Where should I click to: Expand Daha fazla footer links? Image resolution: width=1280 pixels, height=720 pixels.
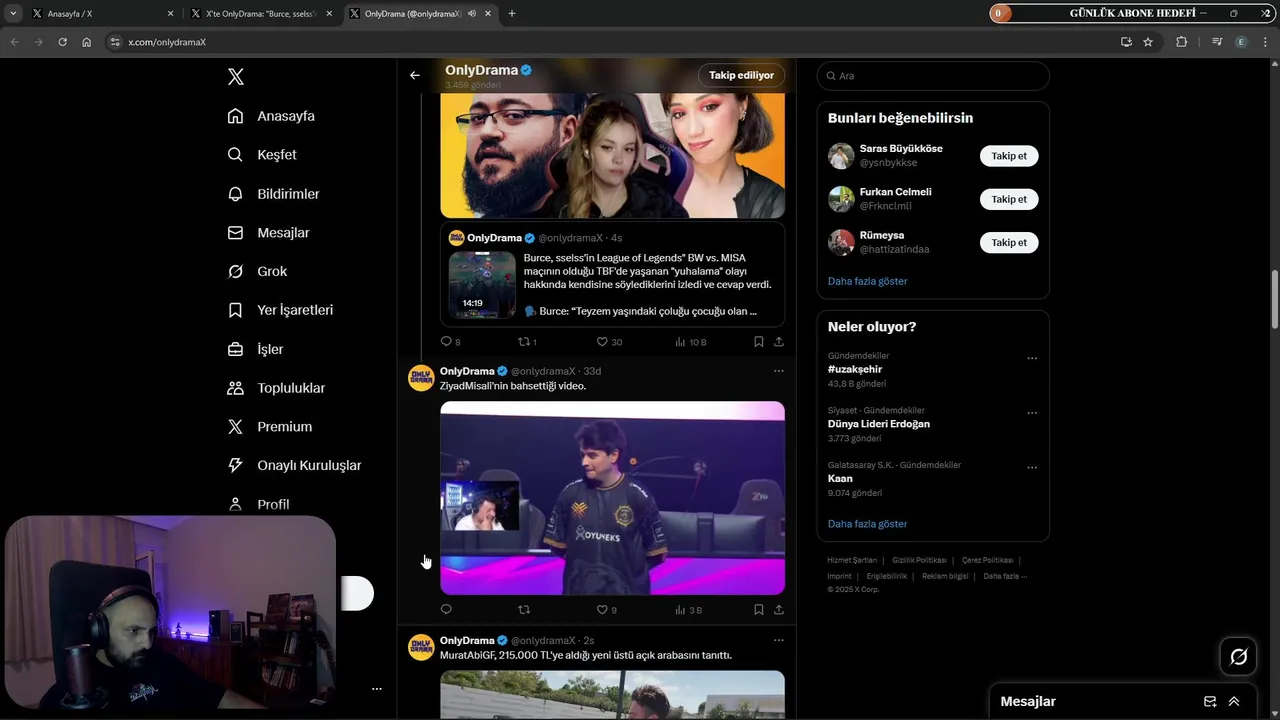pos(1004,576)
